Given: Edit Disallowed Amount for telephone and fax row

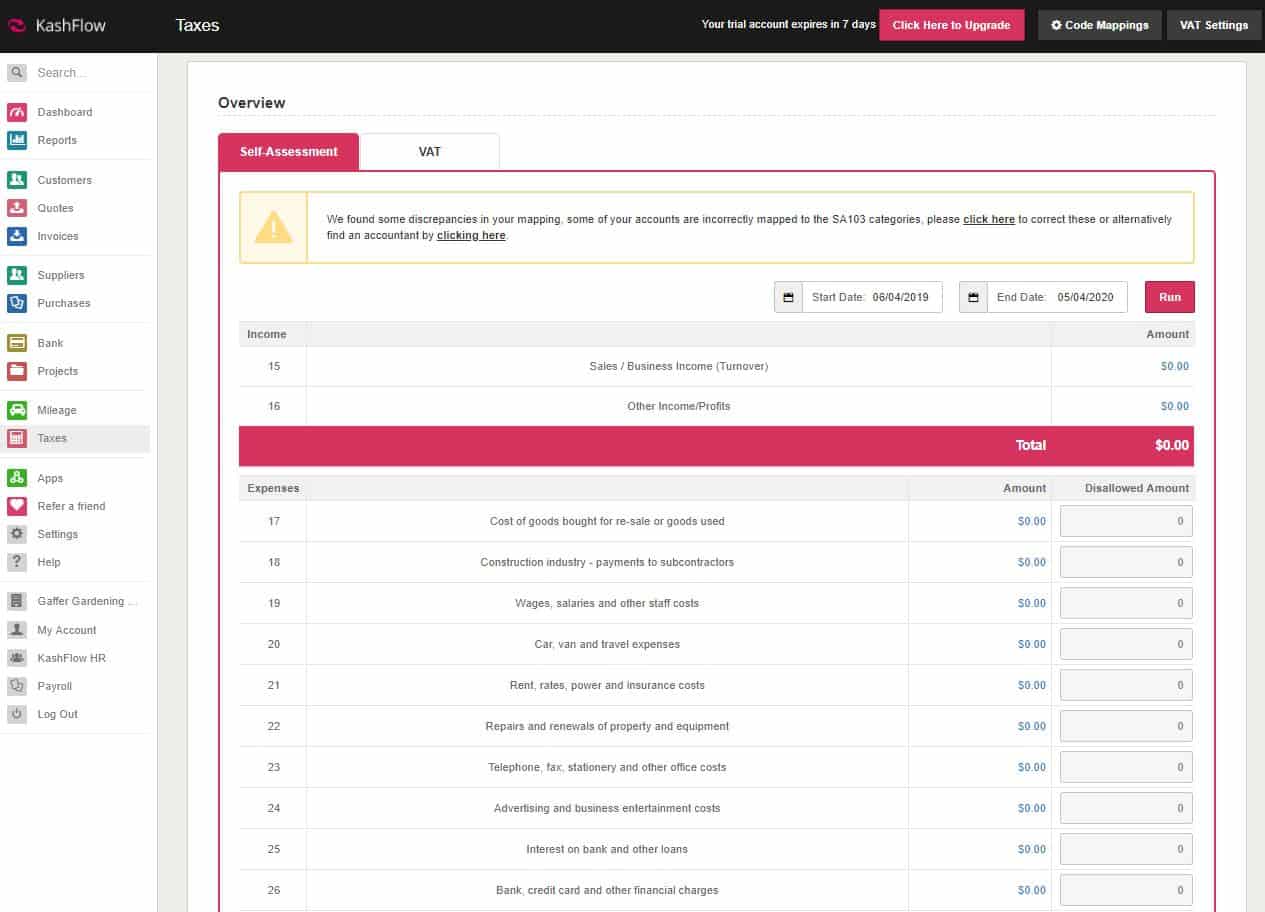Looking at the screenshot, I should tap(1126, 767).
